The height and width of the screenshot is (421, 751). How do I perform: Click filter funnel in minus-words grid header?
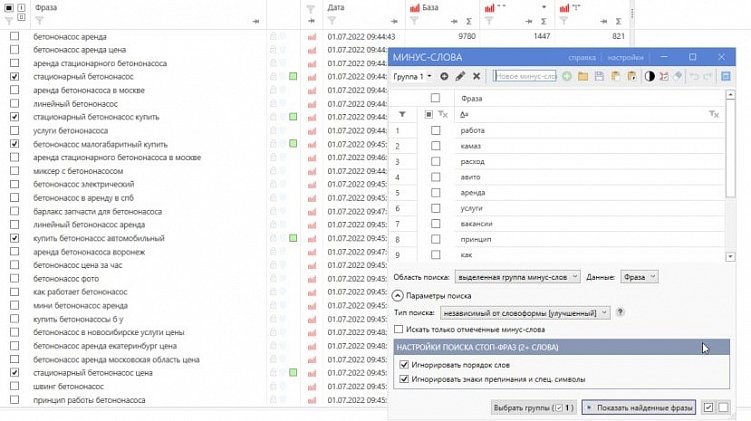(402, 114)
